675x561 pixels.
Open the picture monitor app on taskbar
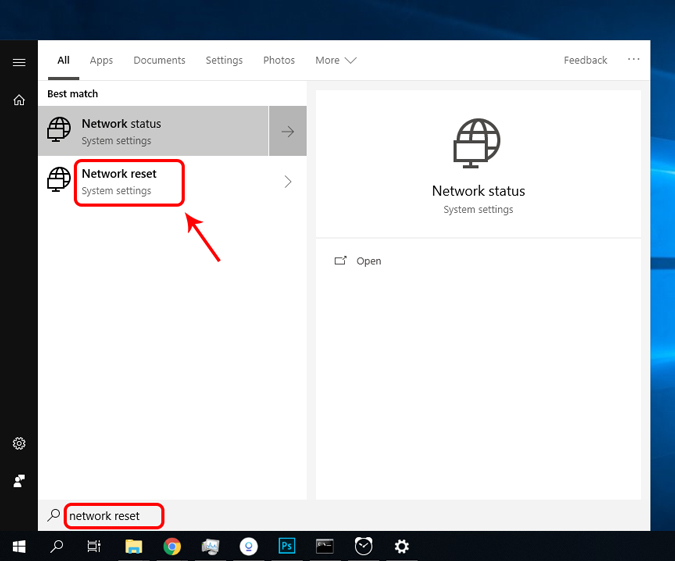coord(210,546)
